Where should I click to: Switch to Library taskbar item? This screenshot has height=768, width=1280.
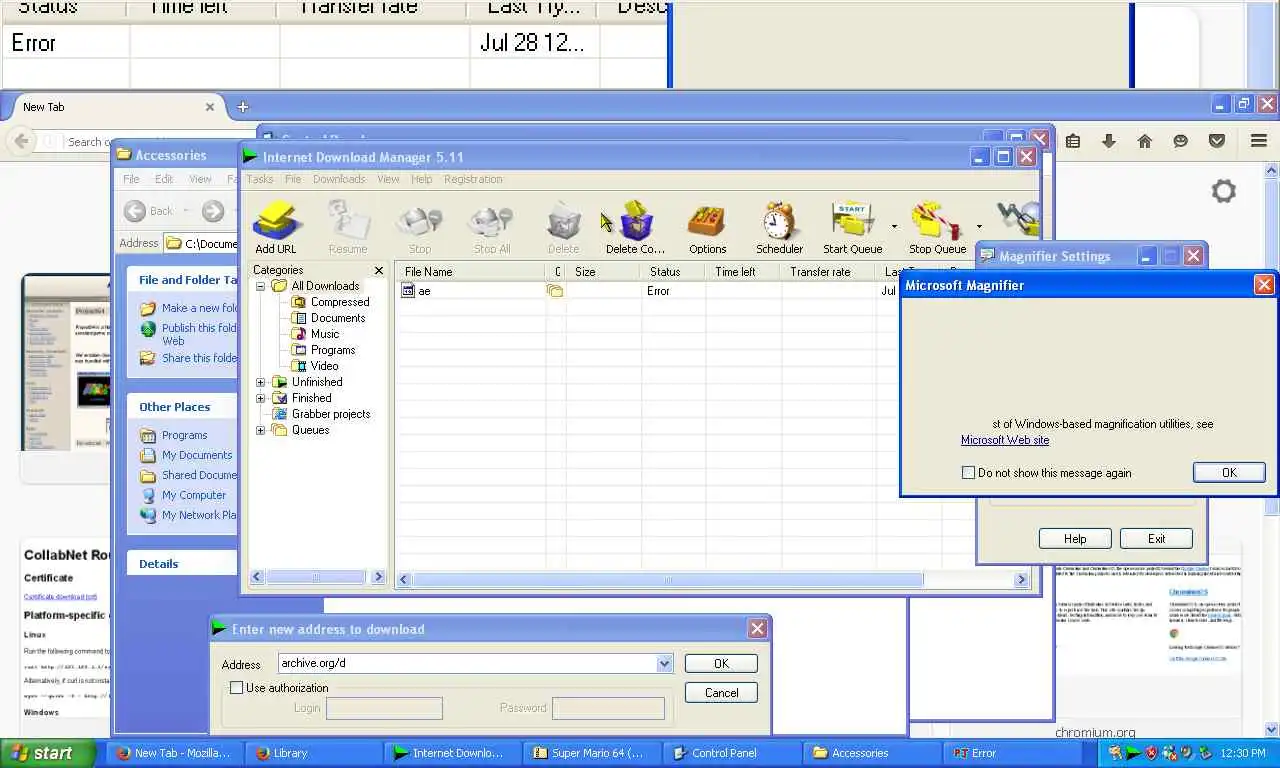(313, 753)
